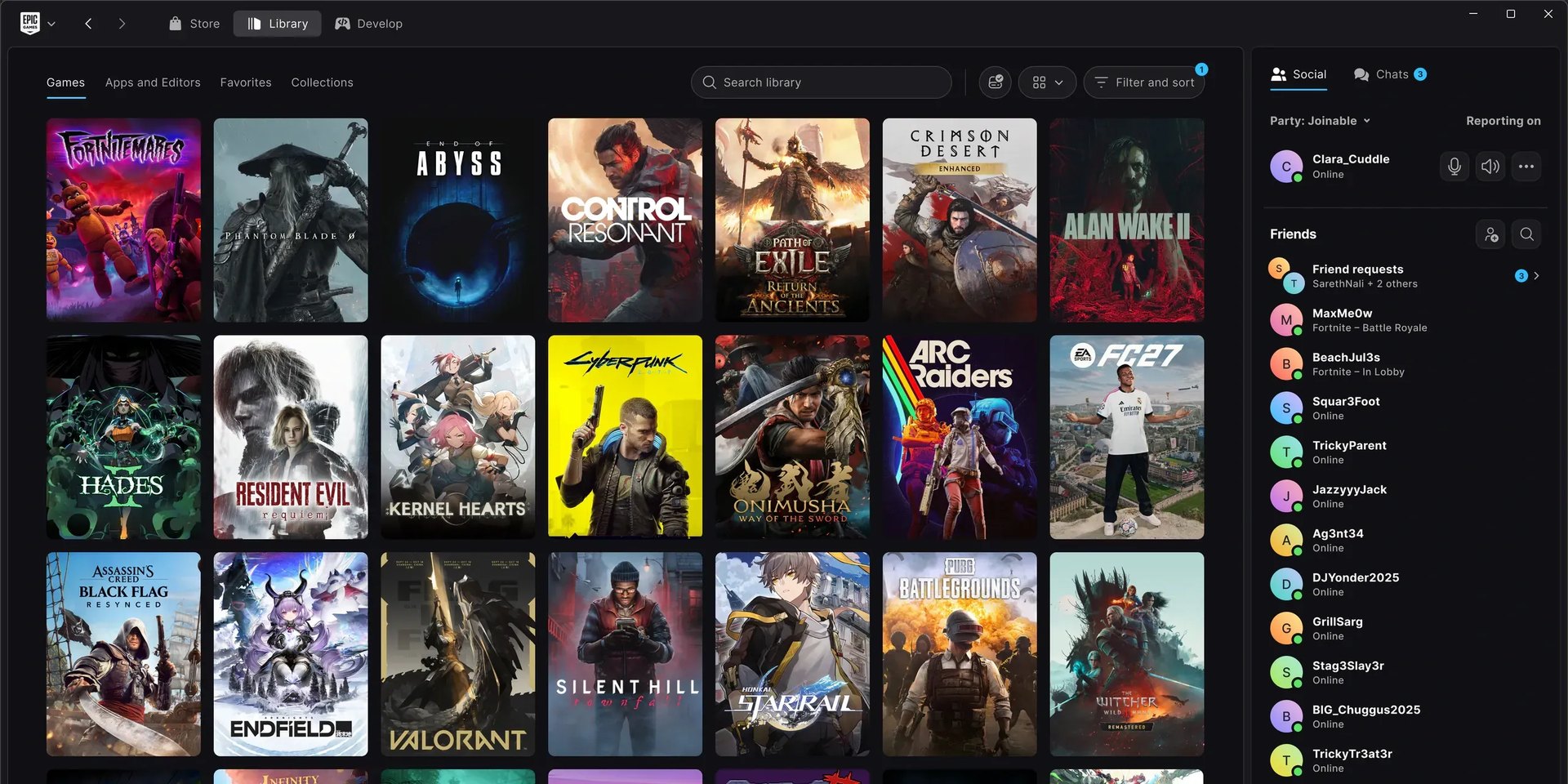Click the add friend icon
1568x784 pixels.
click(1491, 235)
